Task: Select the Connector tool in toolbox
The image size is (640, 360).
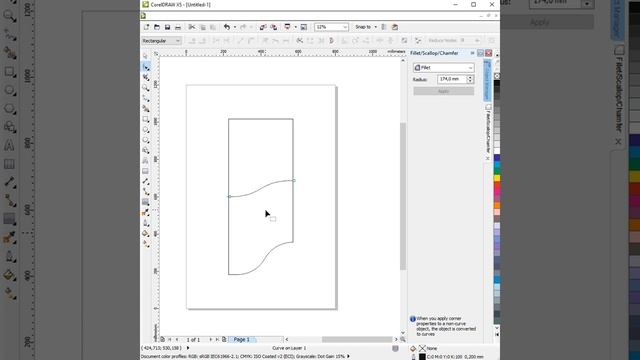Action: 146,192
